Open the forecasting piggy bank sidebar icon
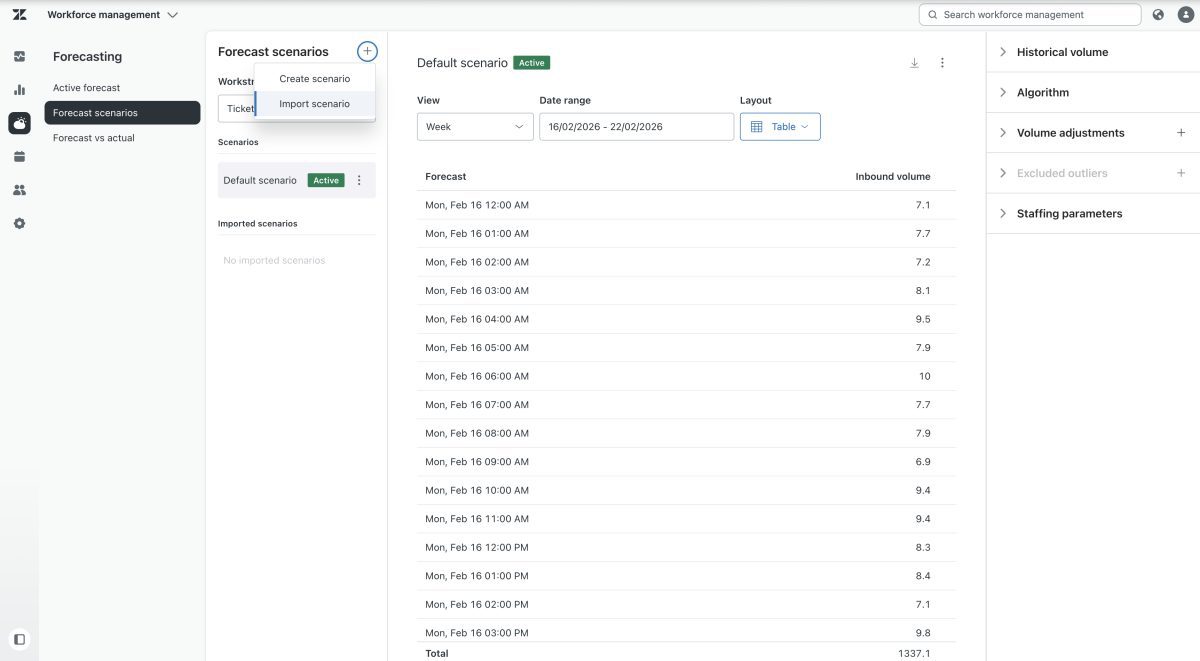This screenshot has height=661, width=1200. coord(19,123)
